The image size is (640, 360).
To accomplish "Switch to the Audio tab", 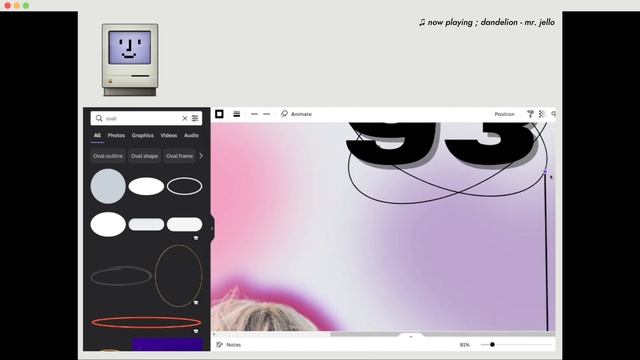I will (191, 136).
